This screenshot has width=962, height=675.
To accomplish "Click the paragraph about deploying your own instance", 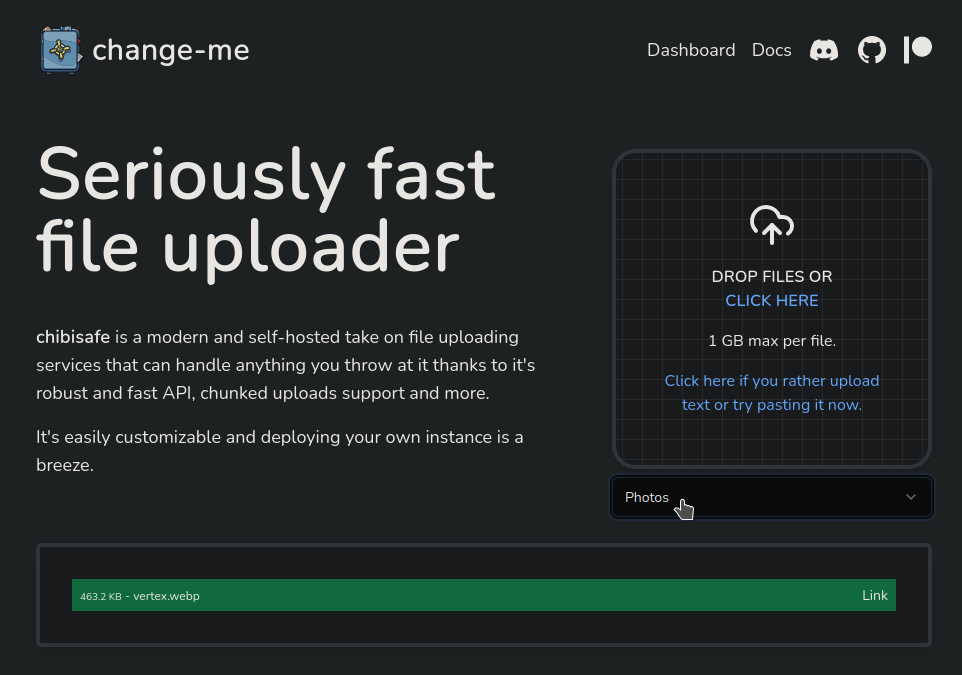I will point(280,451).
